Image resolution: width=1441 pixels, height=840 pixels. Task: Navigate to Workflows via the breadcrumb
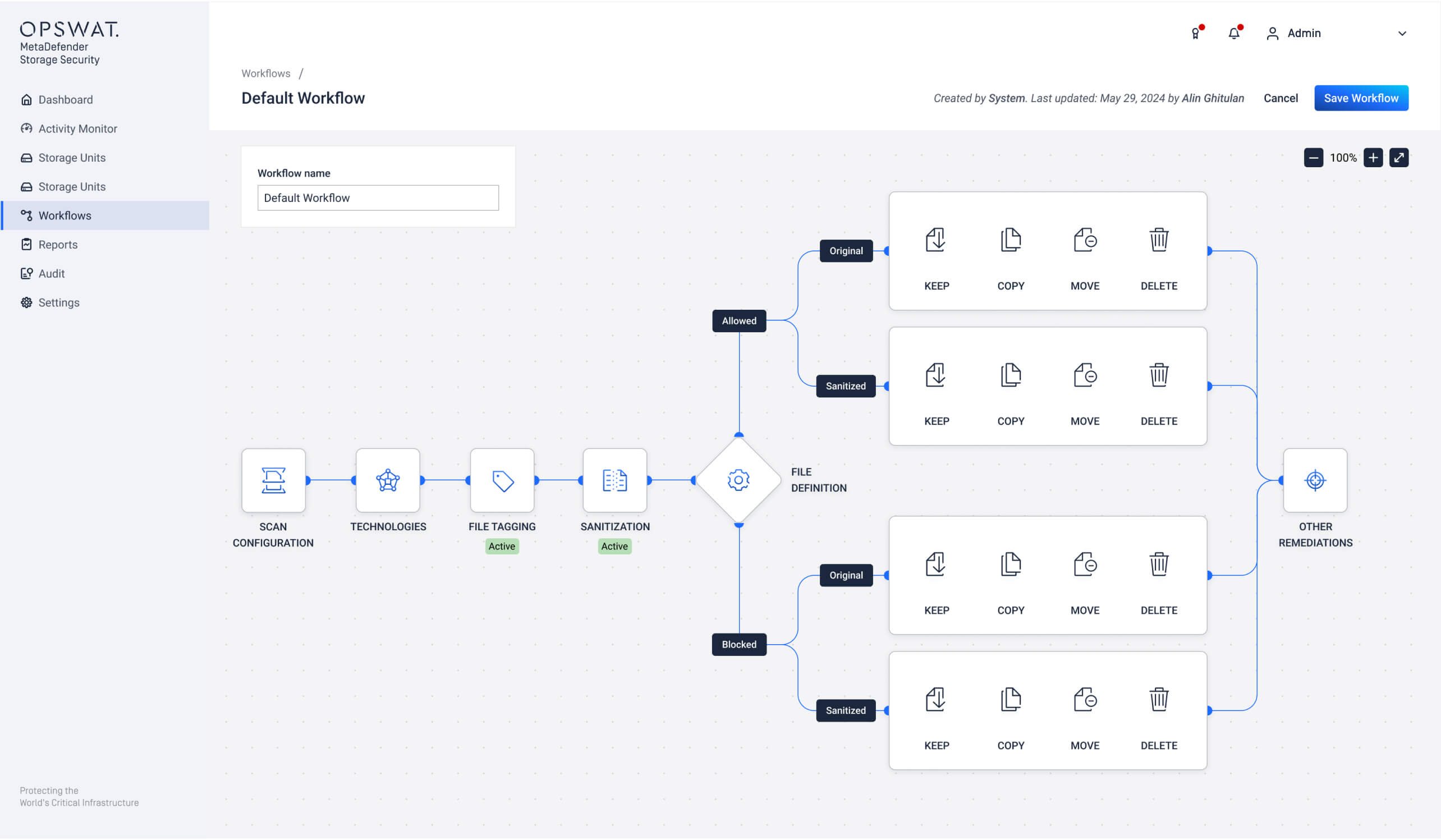point(265,72)
